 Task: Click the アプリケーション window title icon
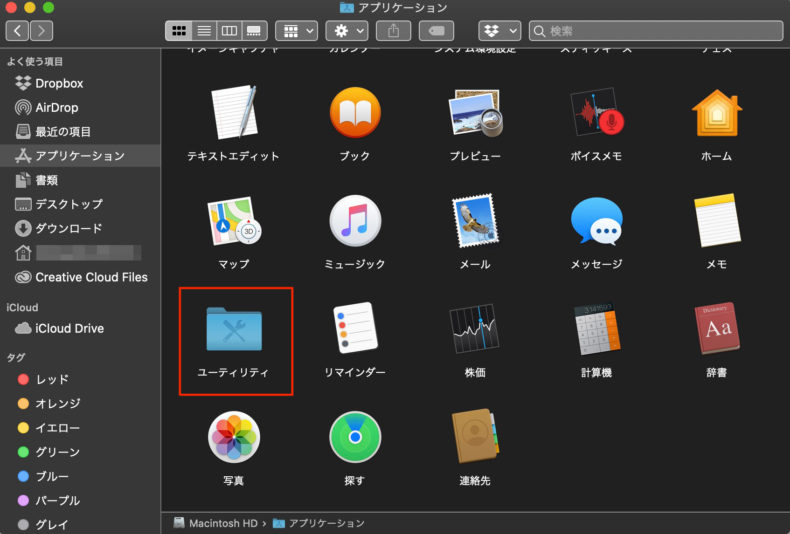click(347, 8)
